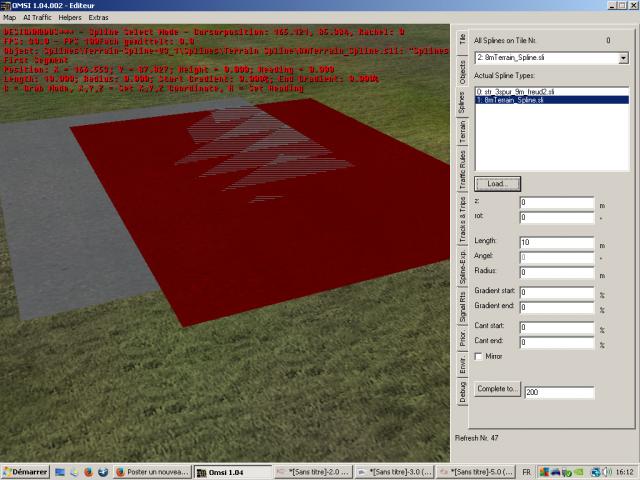Image resolution: width=640 pixels, height=480 pixels.
Task: Open the Extras menu
Action: pyautogui.click(x=98, y=18)
